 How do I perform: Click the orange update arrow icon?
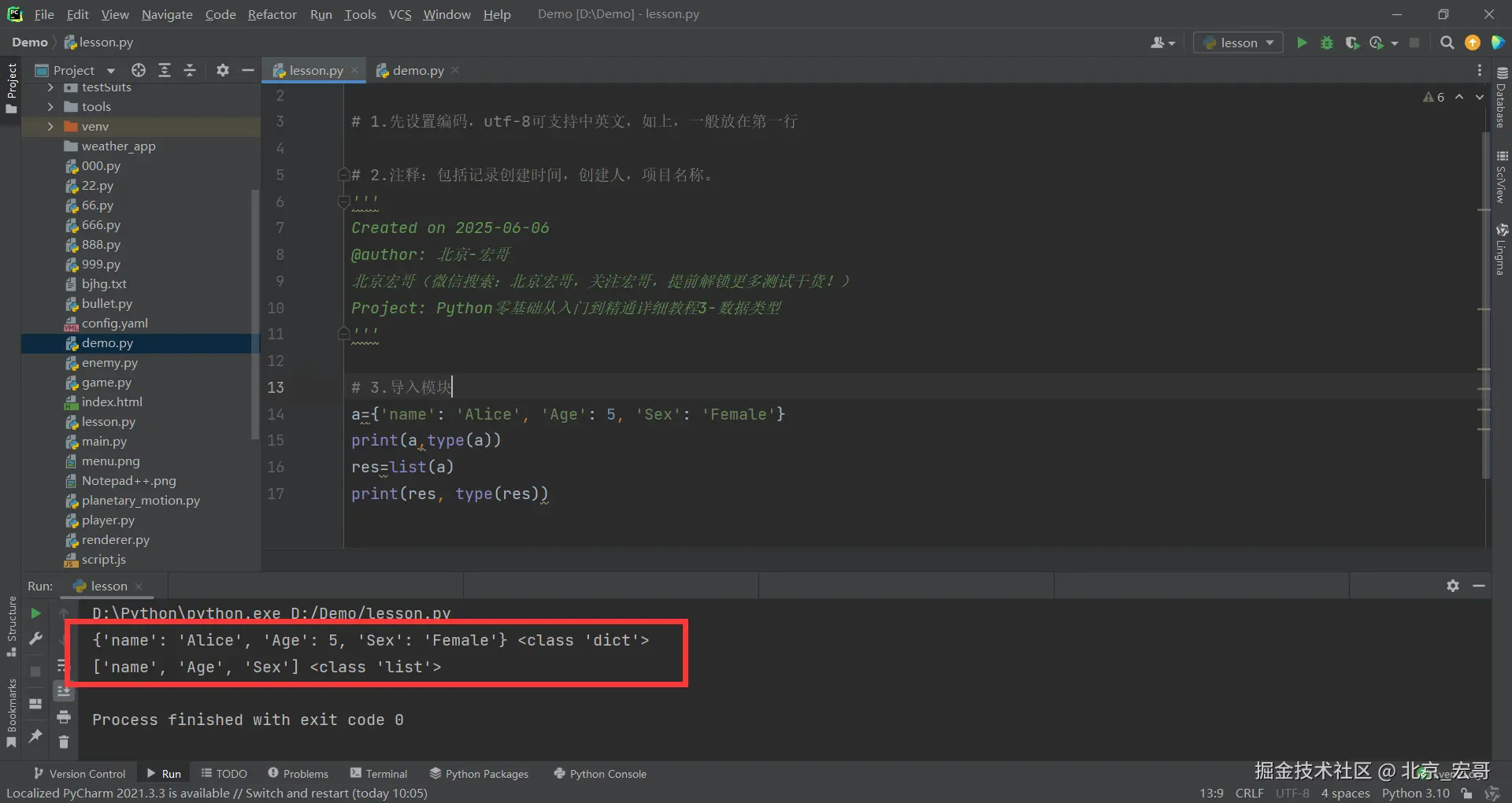coord(1473,43)
